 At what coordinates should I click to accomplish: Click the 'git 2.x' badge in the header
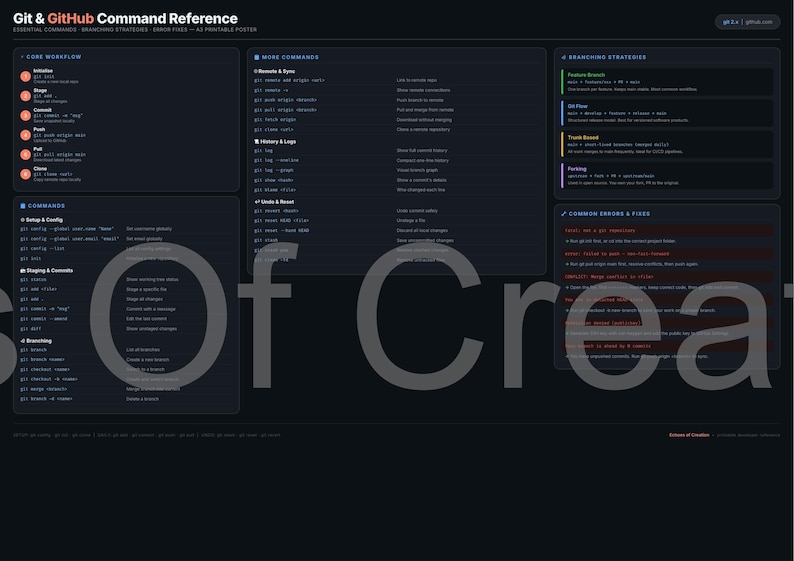click(x=730, y=22)
